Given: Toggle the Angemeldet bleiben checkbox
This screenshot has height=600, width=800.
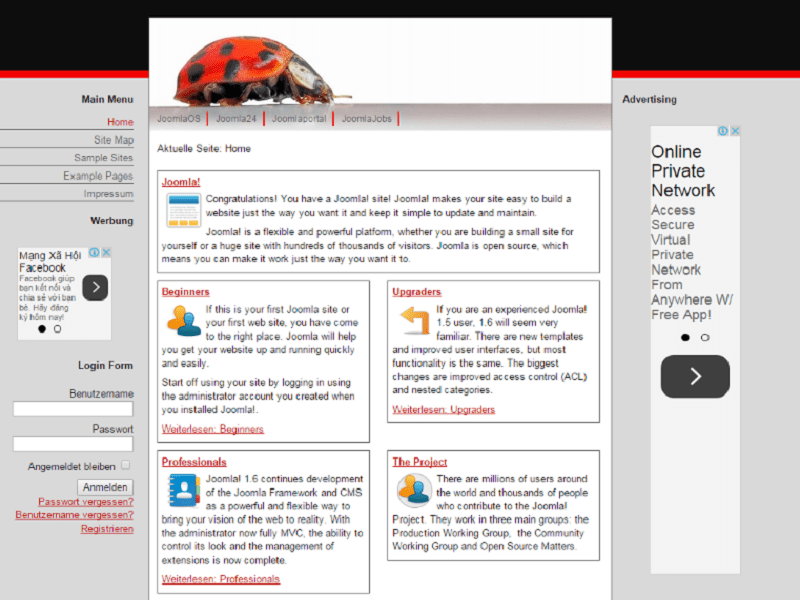Looking at the screenshot, I should 126,465.
